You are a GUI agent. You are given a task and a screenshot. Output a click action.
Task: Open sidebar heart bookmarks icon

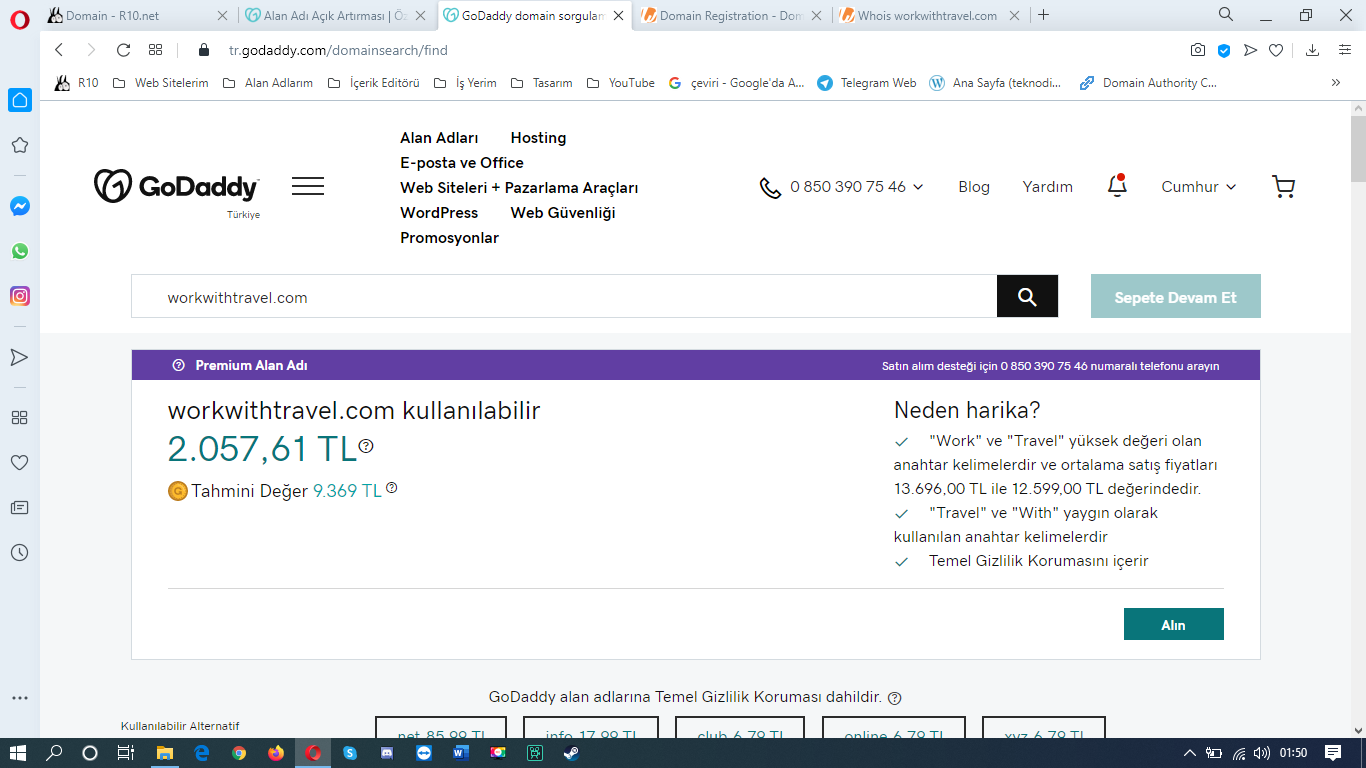pos(20,463)
